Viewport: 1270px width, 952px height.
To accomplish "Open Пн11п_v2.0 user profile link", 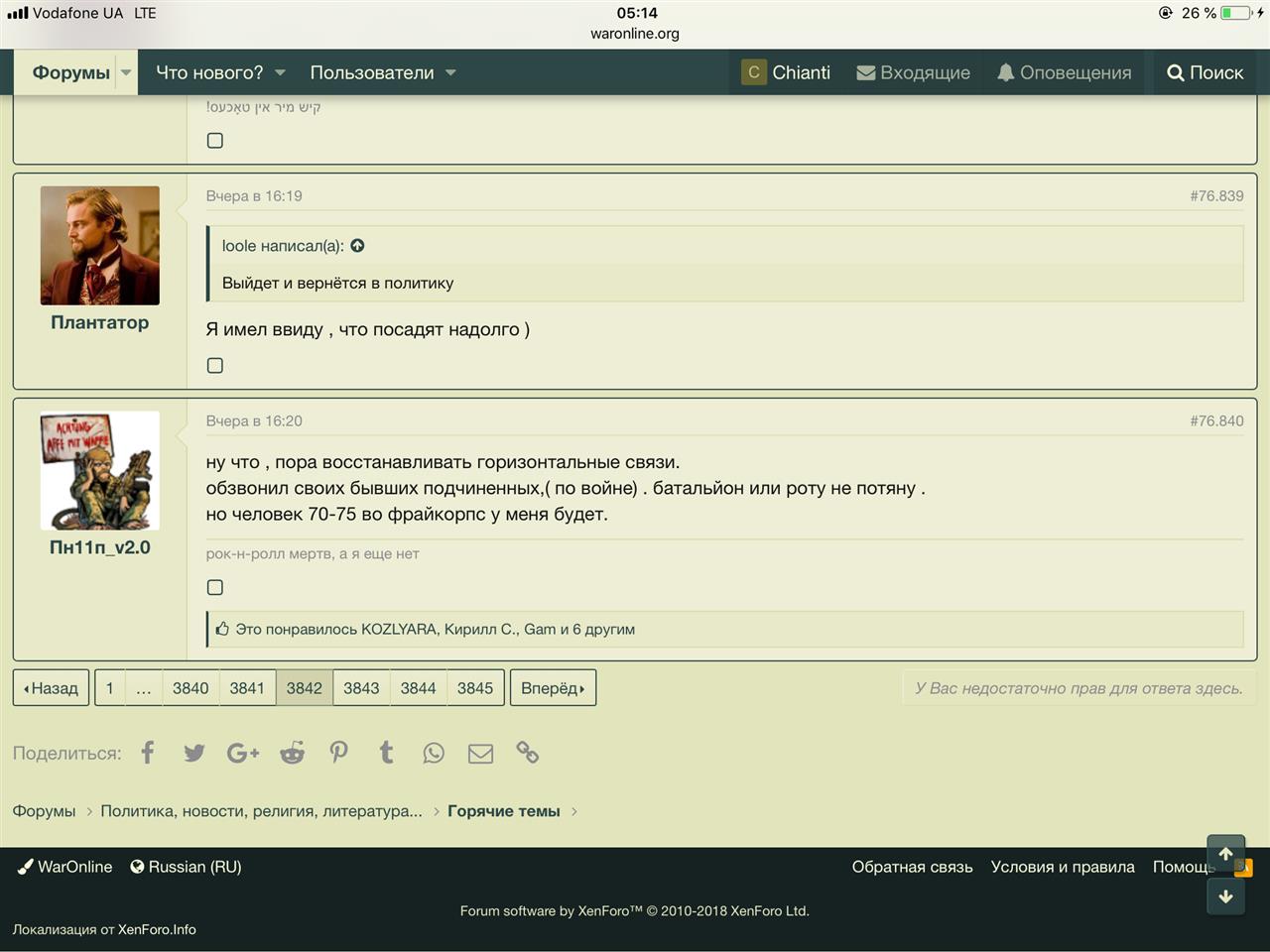I will tap(100, 547).
